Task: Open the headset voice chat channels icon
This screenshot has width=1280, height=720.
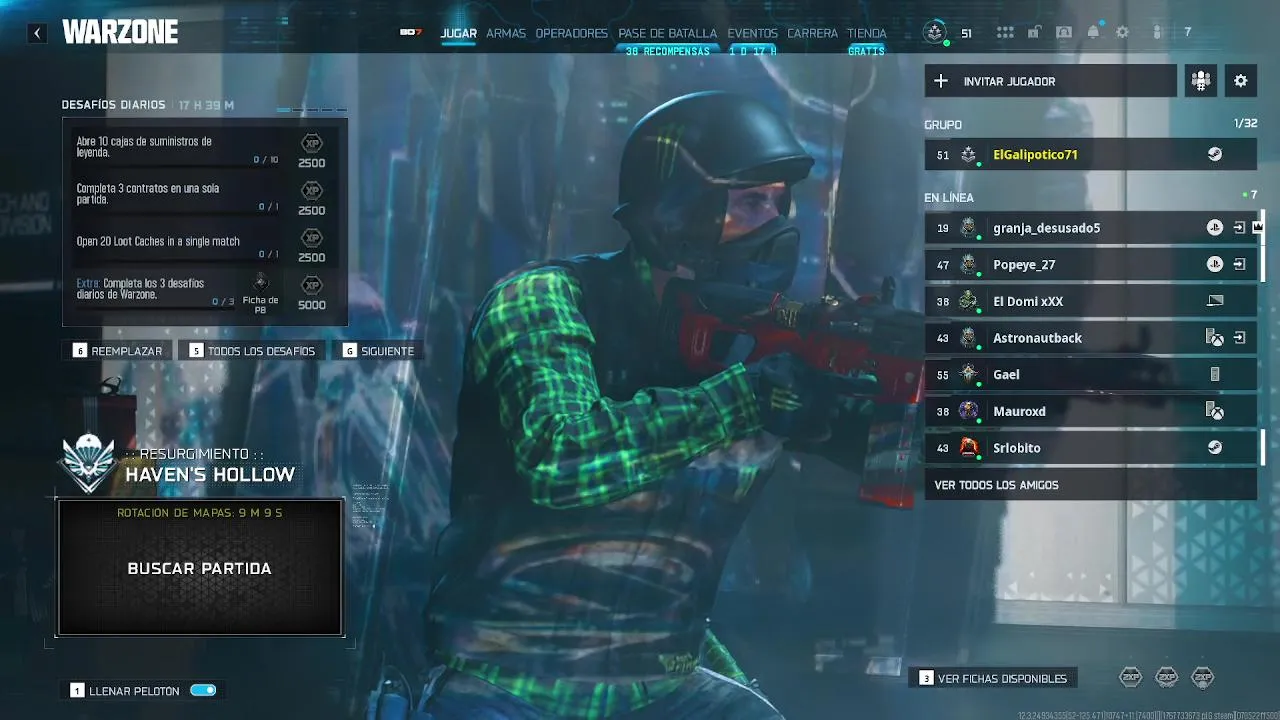Action: 1064,33
